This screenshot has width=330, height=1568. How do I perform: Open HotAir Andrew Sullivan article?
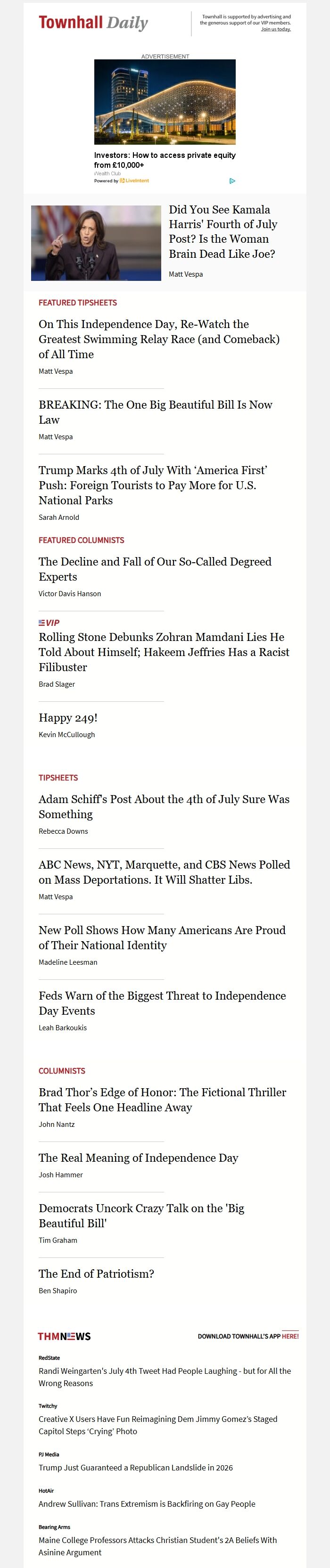click(147, 1503)
